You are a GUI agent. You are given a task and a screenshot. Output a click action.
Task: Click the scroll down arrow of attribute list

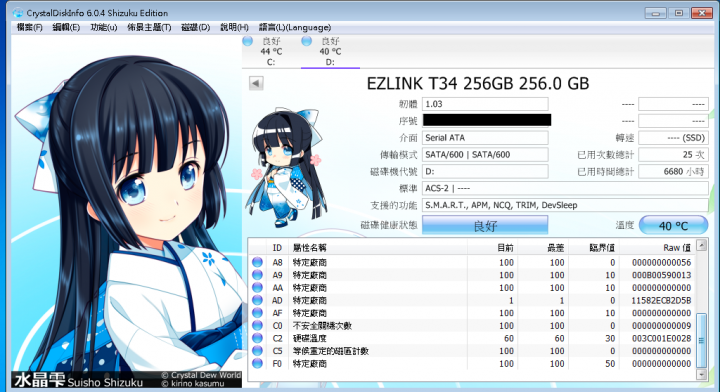tap(701, 375)
